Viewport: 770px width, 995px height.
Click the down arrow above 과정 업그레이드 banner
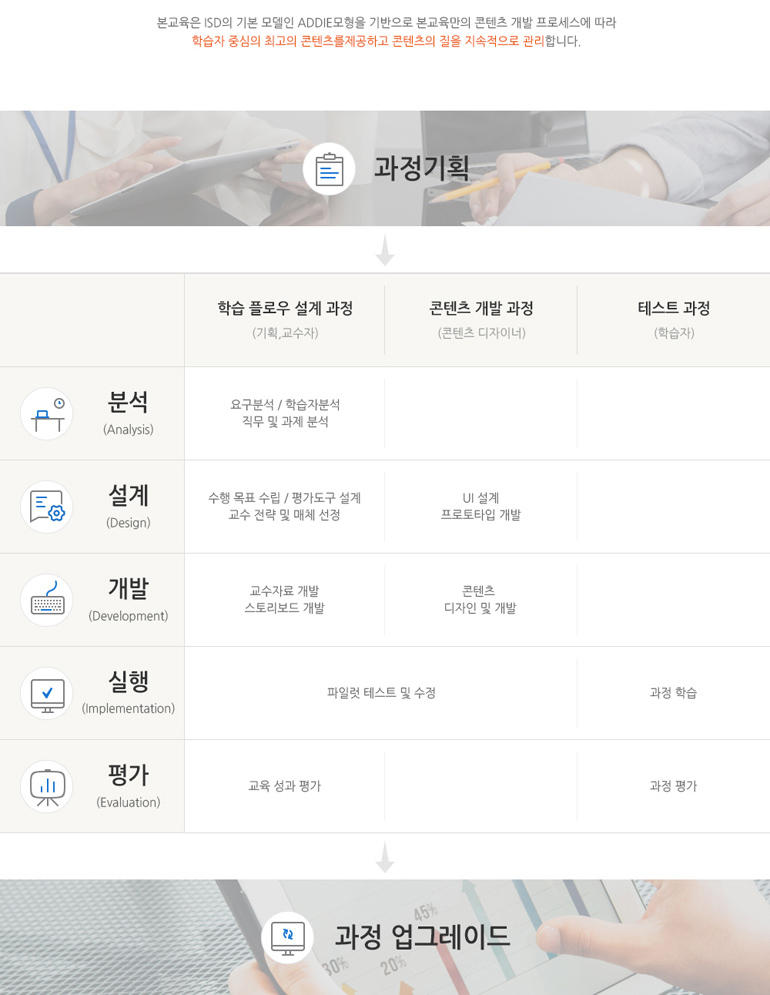385,856
